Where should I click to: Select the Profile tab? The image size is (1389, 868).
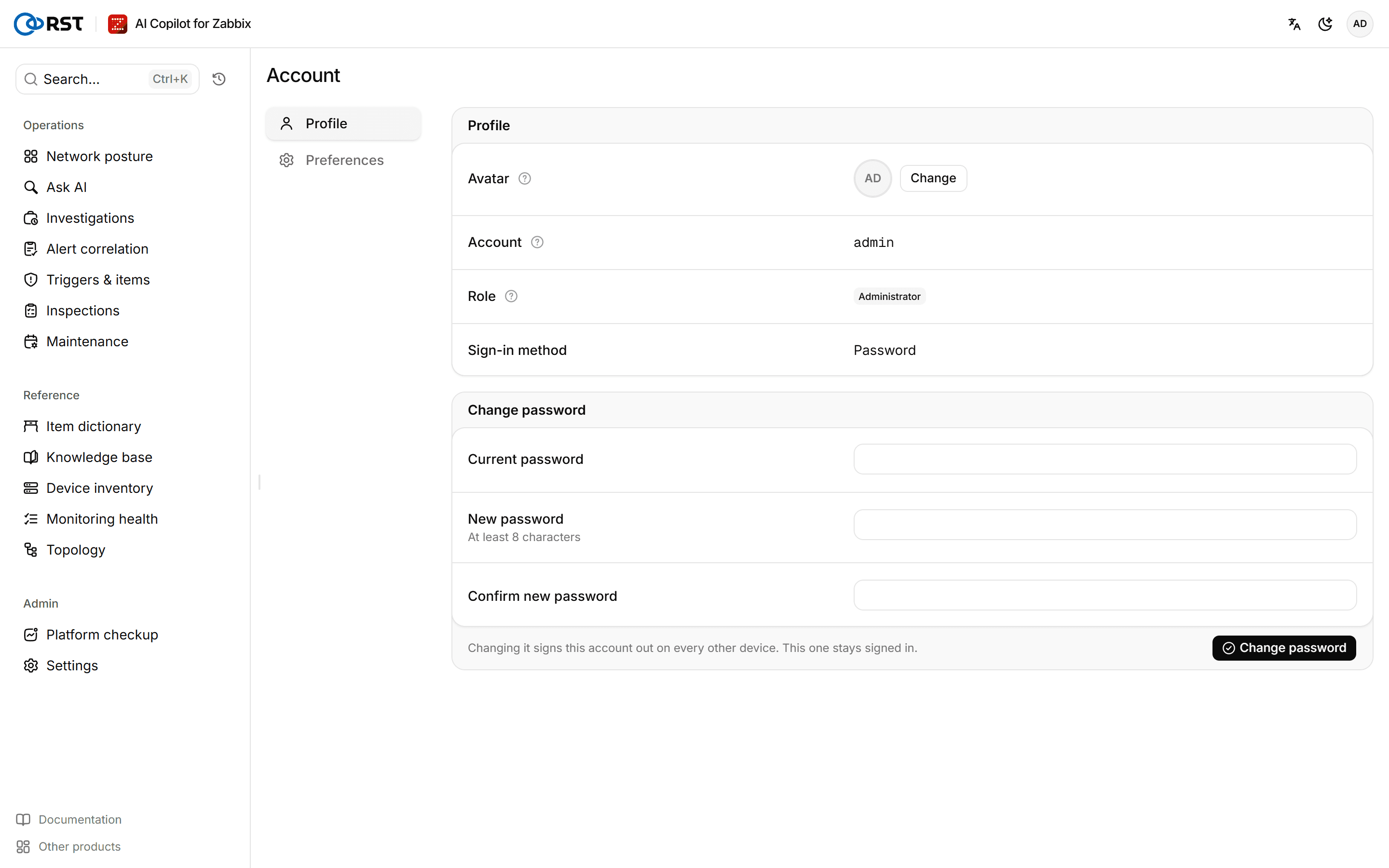[343, 123]
